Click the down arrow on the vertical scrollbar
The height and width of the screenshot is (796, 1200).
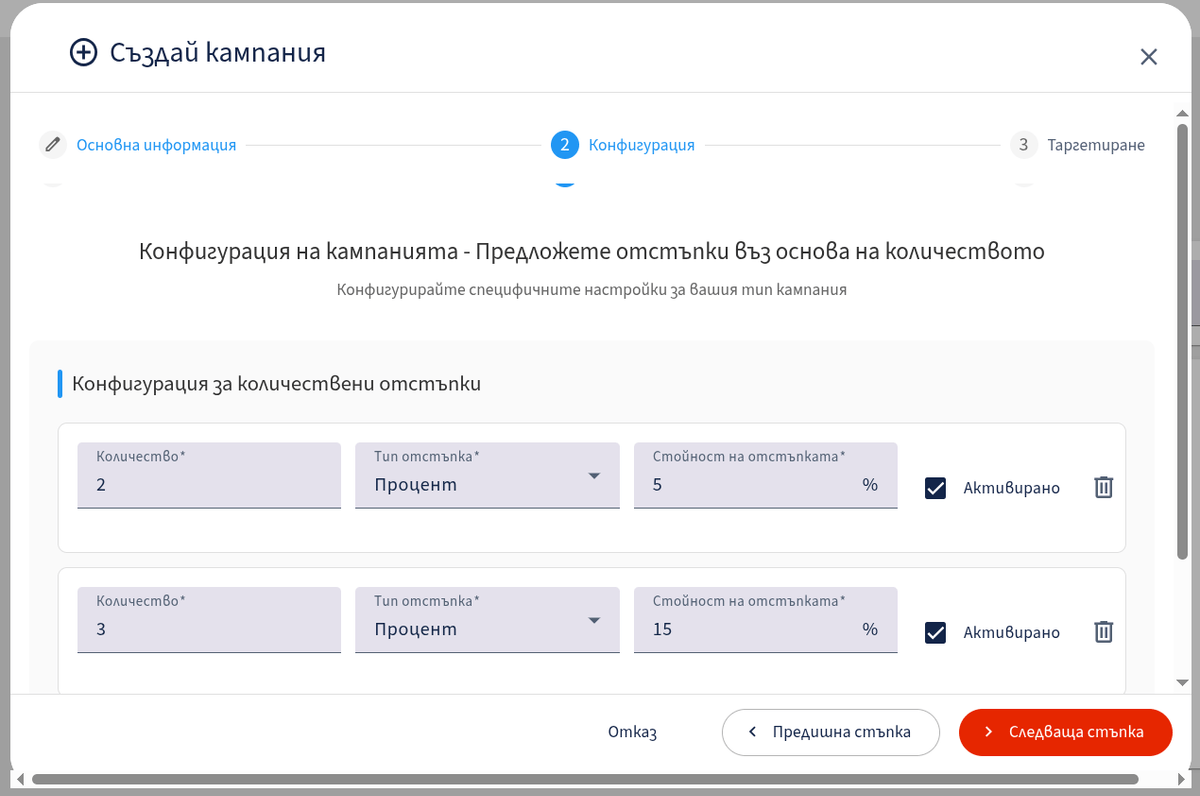1182,682
